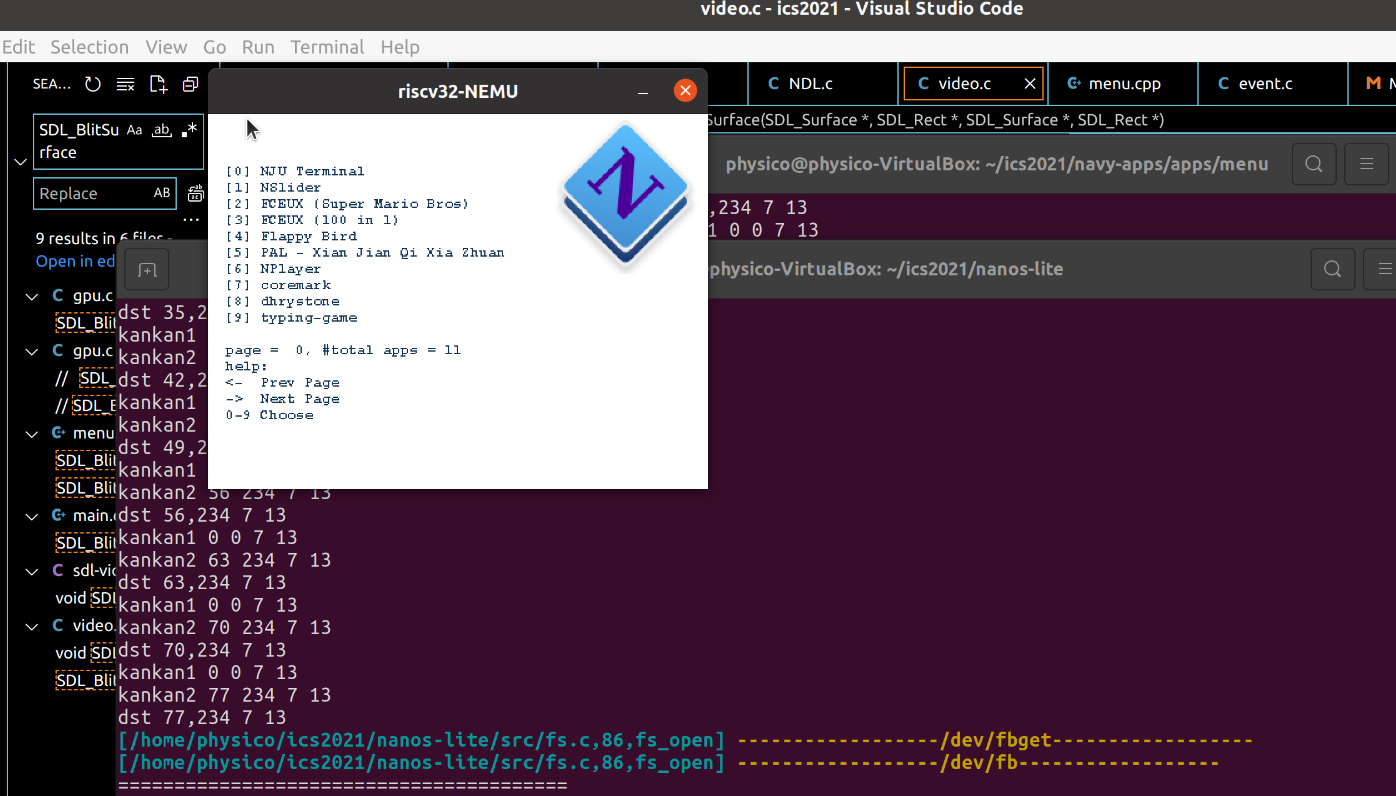Click search icon in nanos-lite terminal
Viewport: 1396px width, 796px height.
tap(1332, 269)
